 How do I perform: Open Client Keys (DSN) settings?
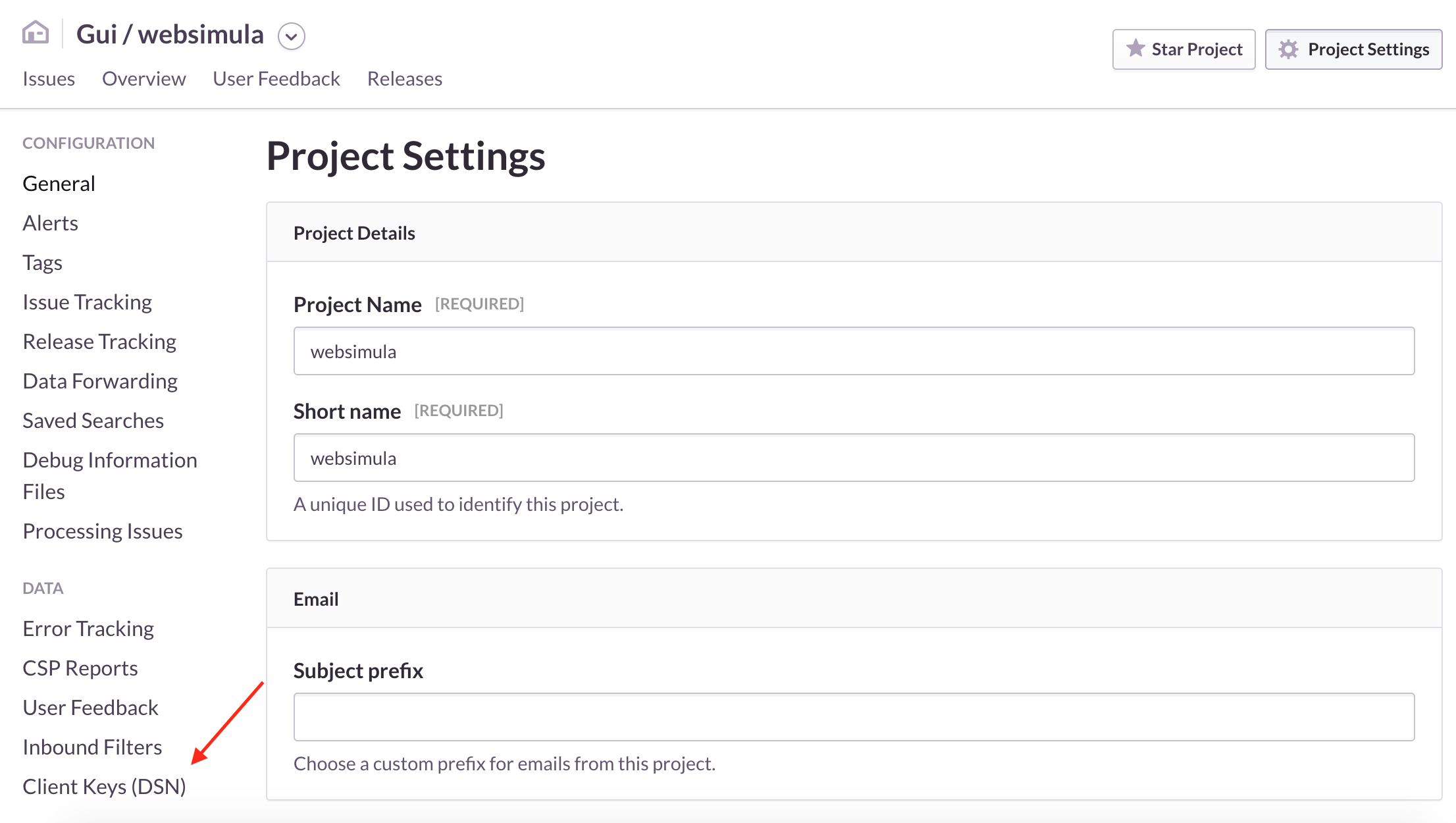105,787
